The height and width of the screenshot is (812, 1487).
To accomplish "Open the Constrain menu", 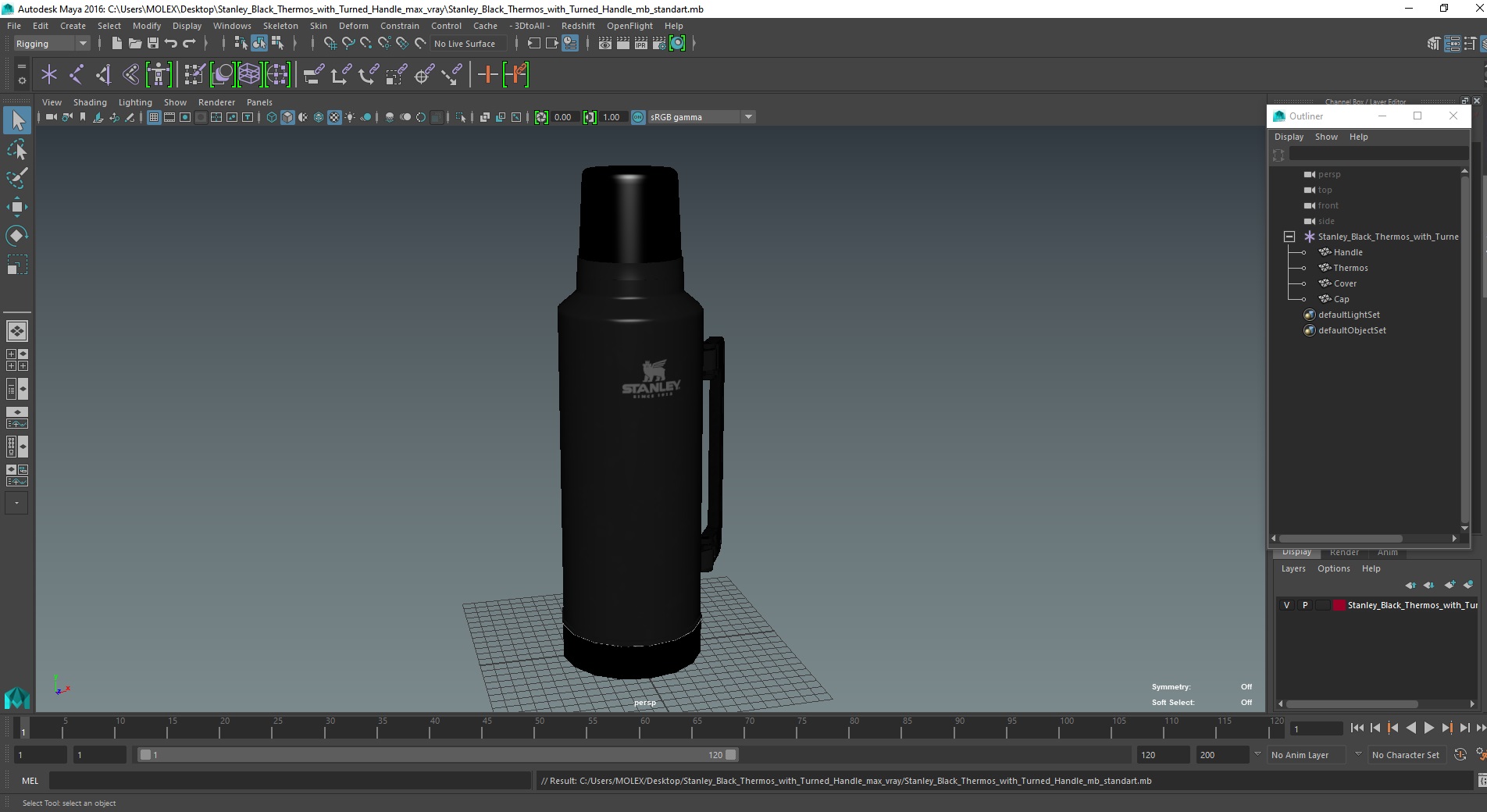I will [x=400, y=26].
